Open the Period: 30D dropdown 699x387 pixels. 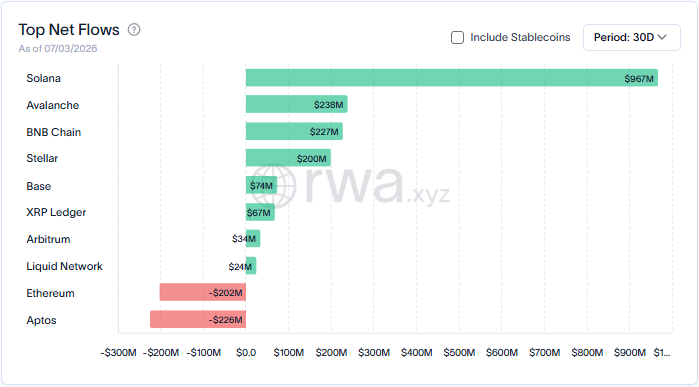point(632,37)
